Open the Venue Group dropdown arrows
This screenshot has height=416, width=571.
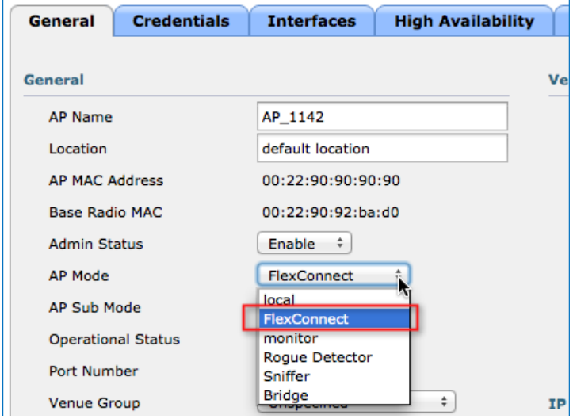444,402
